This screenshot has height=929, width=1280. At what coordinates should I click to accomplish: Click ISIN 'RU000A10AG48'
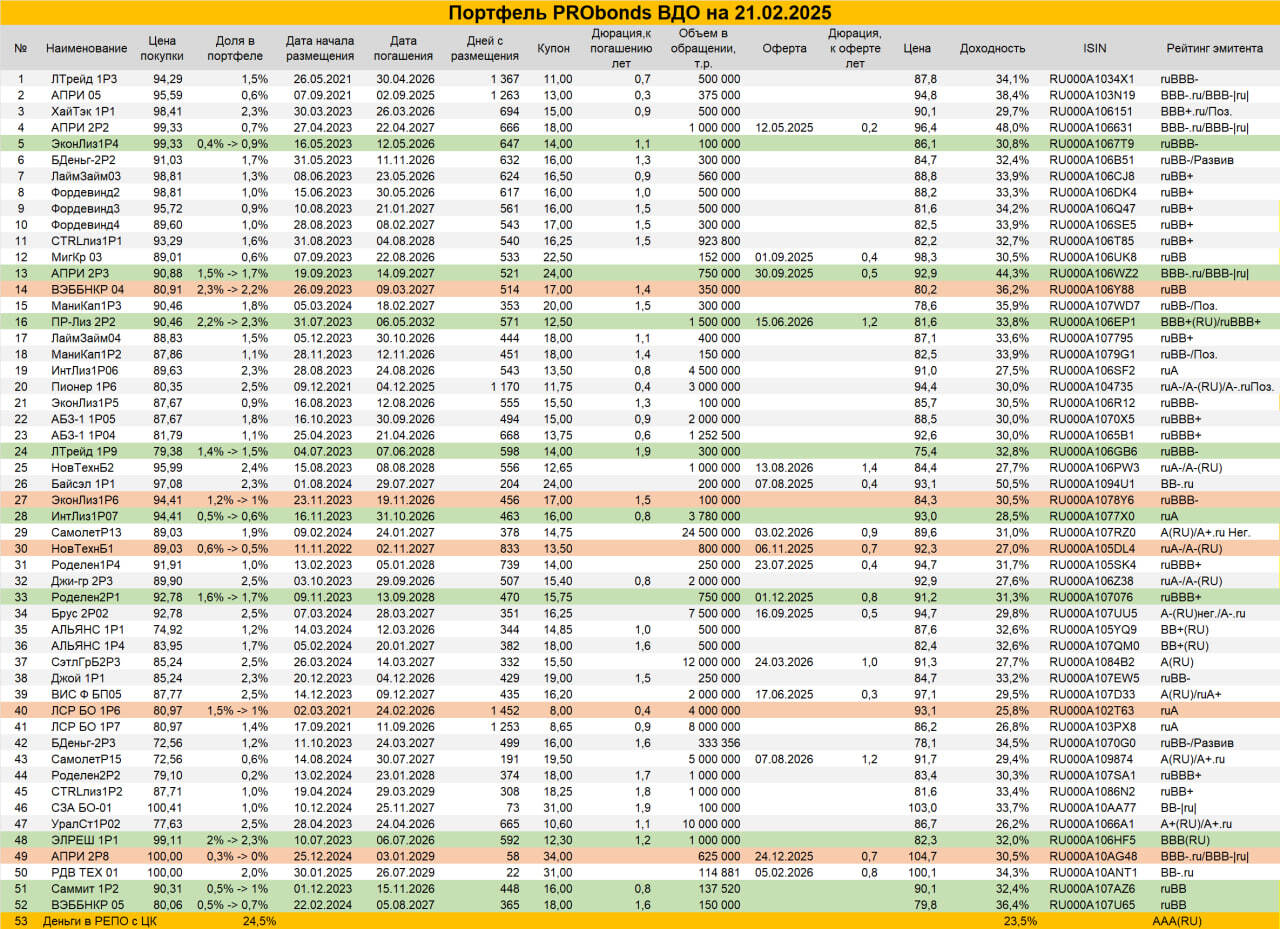pyautogui.click(x=1093, y=855)
